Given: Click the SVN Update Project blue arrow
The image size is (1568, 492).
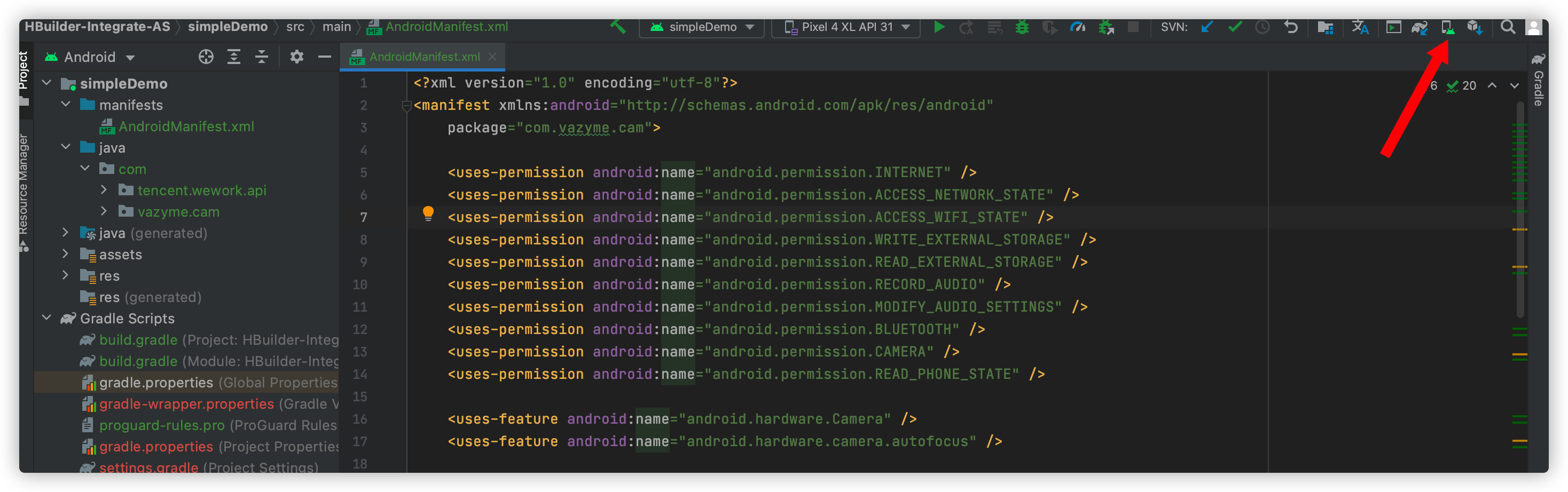Looking at the screenshot, I should (x=1207, y=27).
